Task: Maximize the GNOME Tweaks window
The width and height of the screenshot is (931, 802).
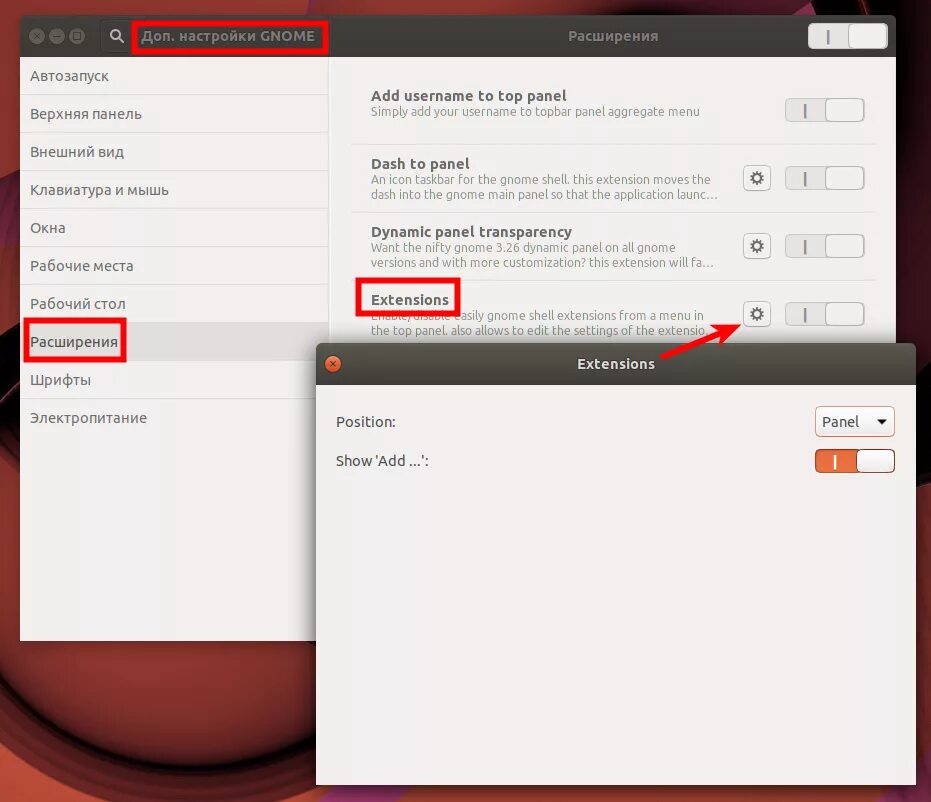Action: pos(77,36)
